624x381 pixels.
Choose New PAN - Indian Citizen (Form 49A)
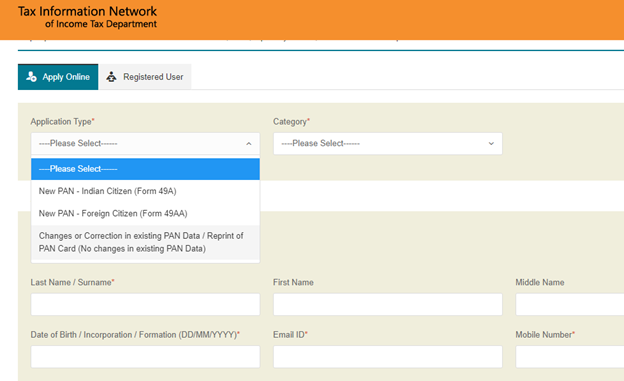(145, 191)
